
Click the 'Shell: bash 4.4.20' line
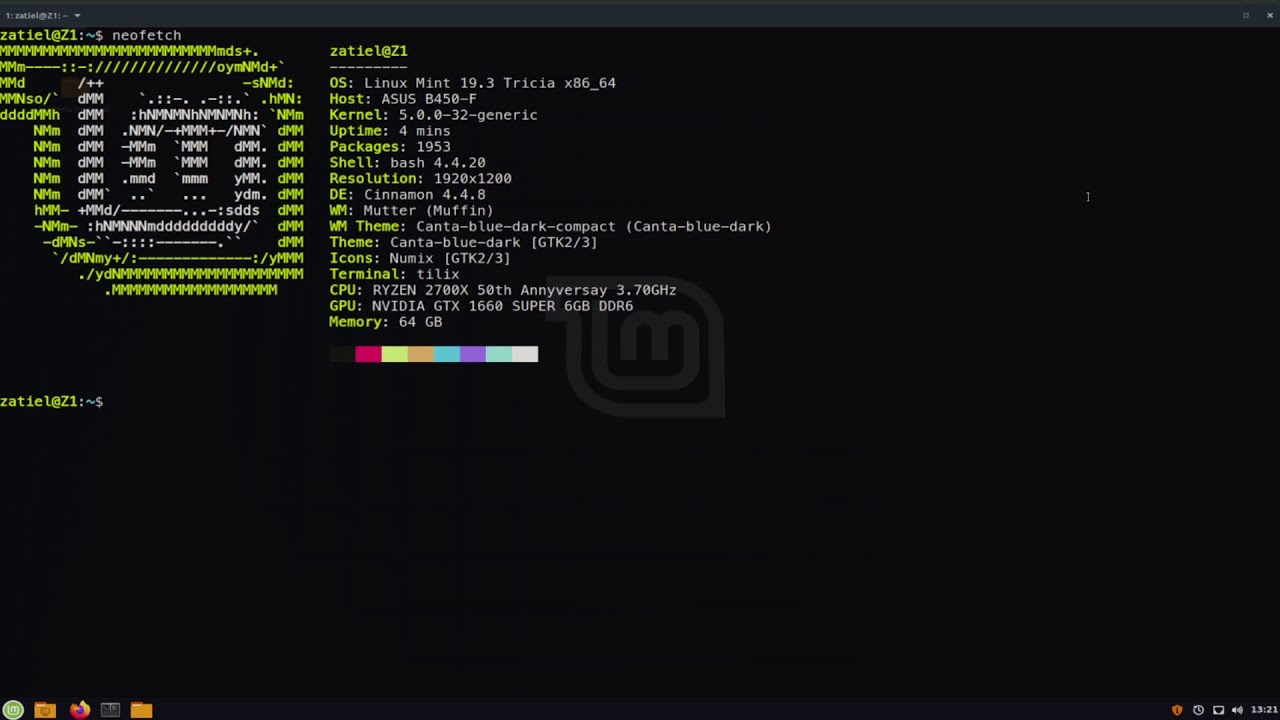407,163
